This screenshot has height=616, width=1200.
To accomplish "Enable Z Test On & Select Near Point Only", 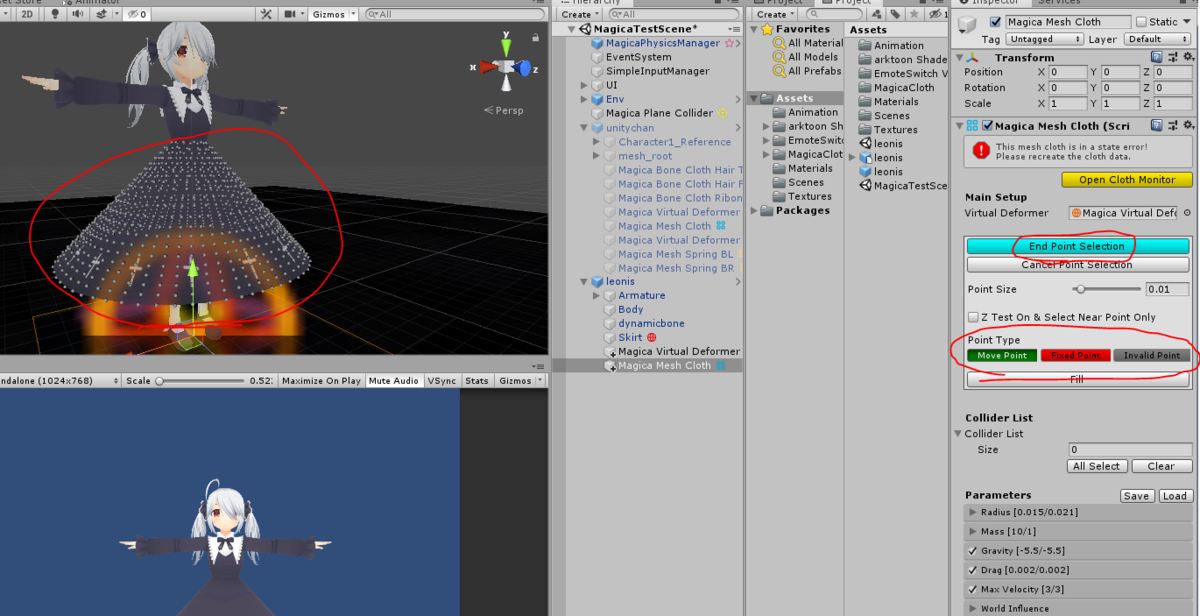I will [972, 317].
